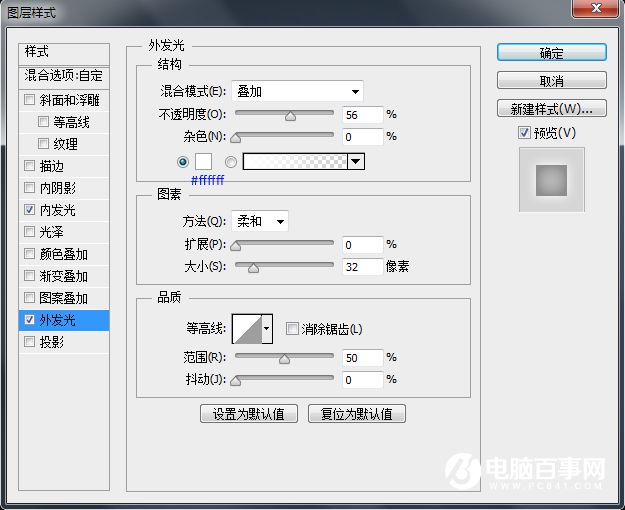625x510 pixels.
Task: Click the 杂色 value field
Action: click(x=363, y=137)
